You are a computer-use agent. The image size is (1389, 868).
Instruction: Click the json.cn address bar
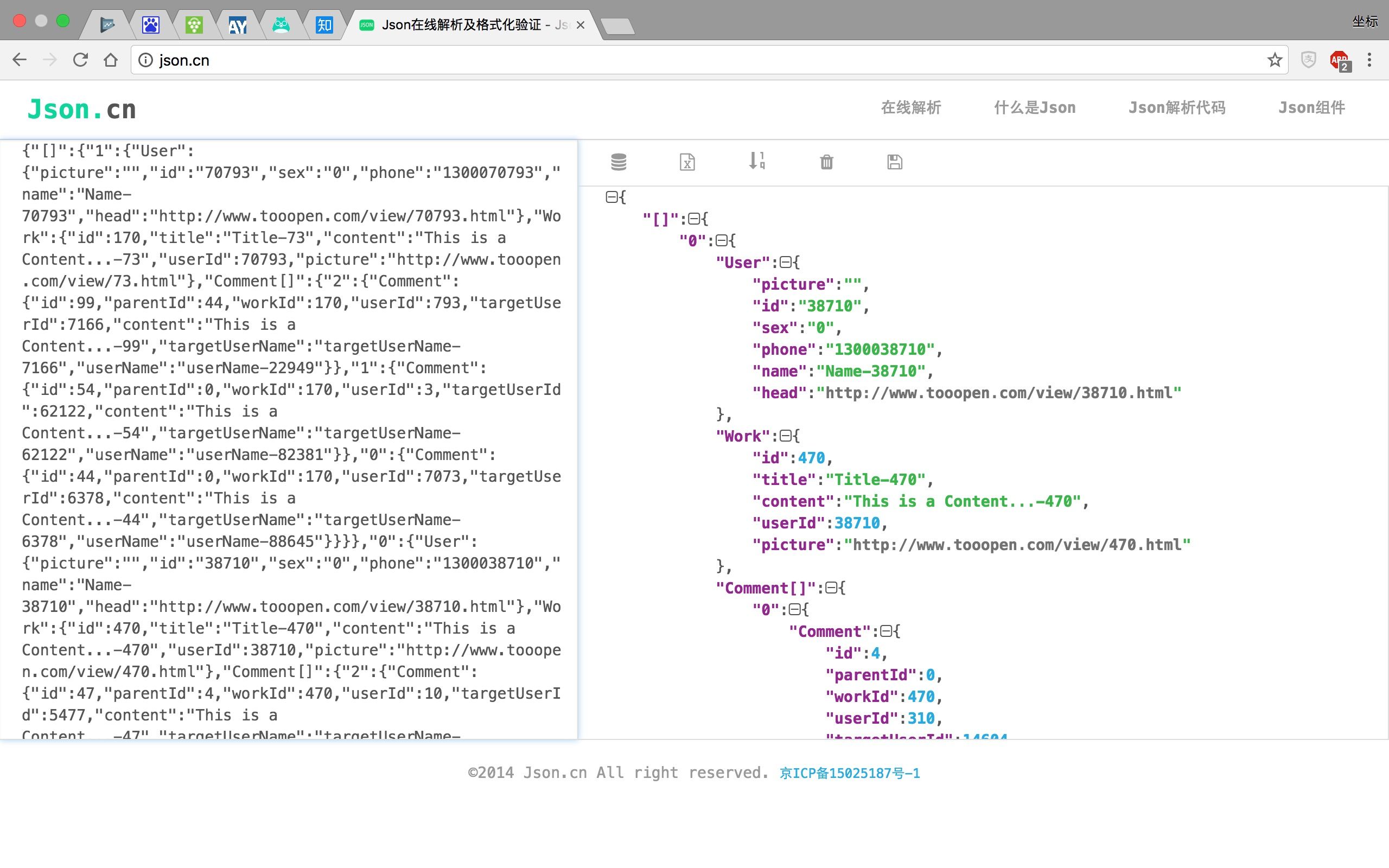[710, 60]
